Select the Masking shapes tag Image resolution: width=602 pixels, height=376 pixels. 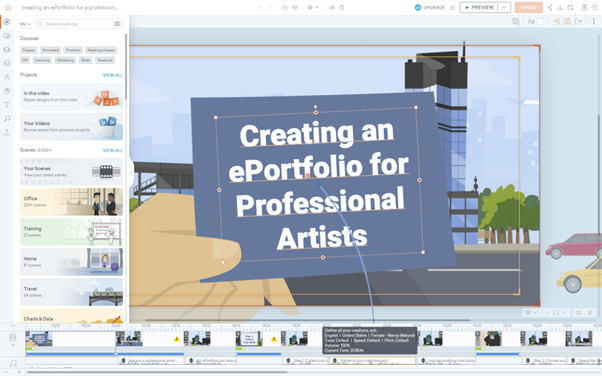101,50
